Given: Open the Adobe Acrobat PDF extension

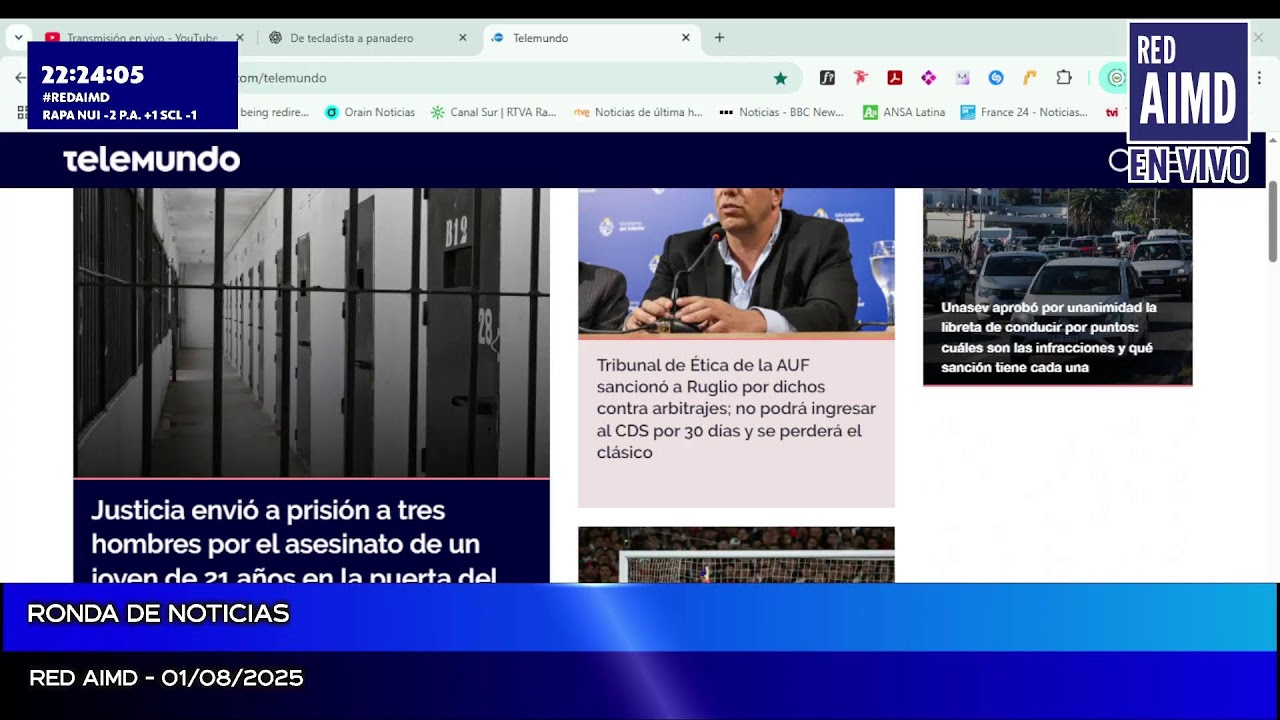Looking at the screenshot, I should 895,78.
